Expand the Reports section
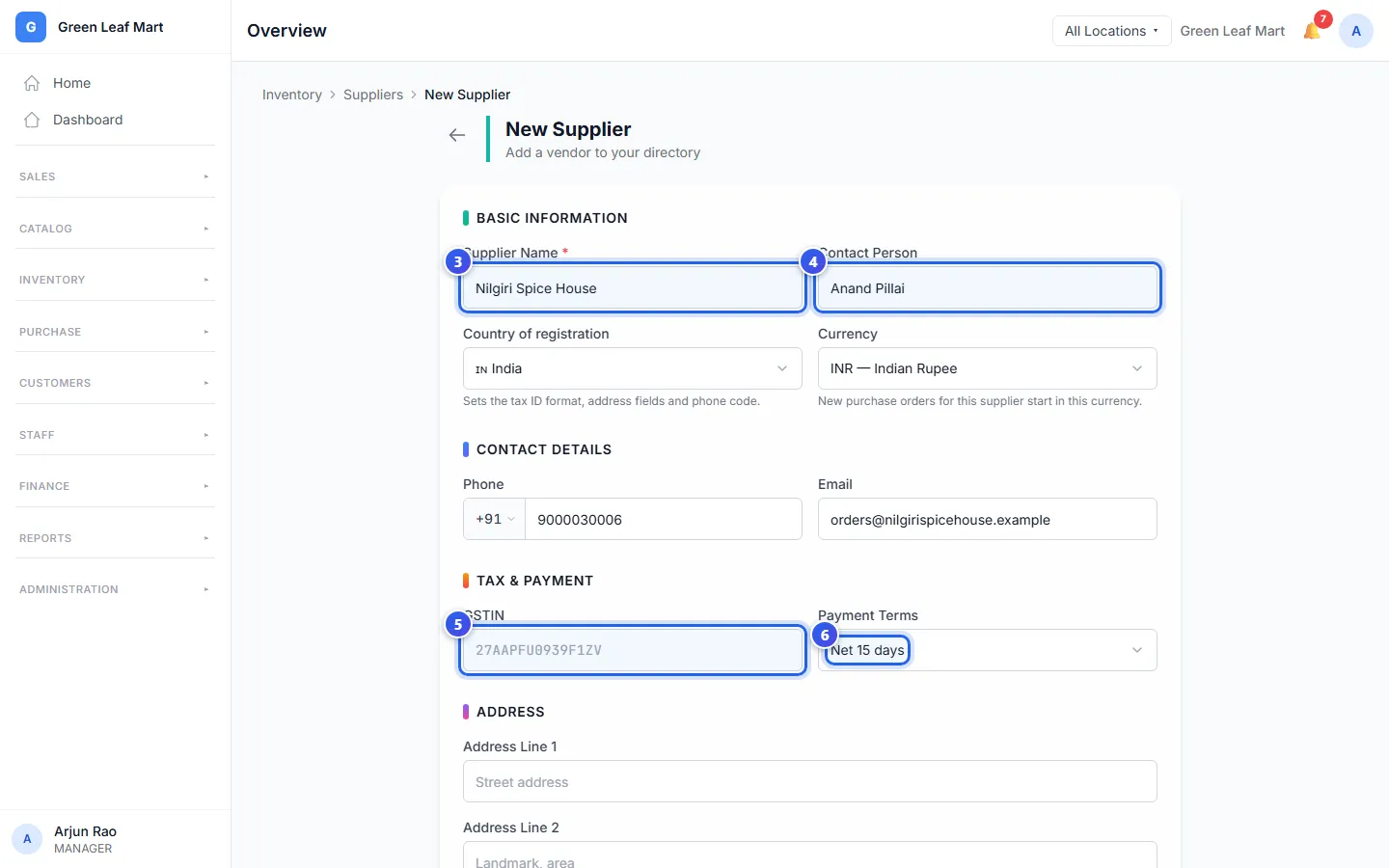Screen dimensions: 1389x868 116,538
